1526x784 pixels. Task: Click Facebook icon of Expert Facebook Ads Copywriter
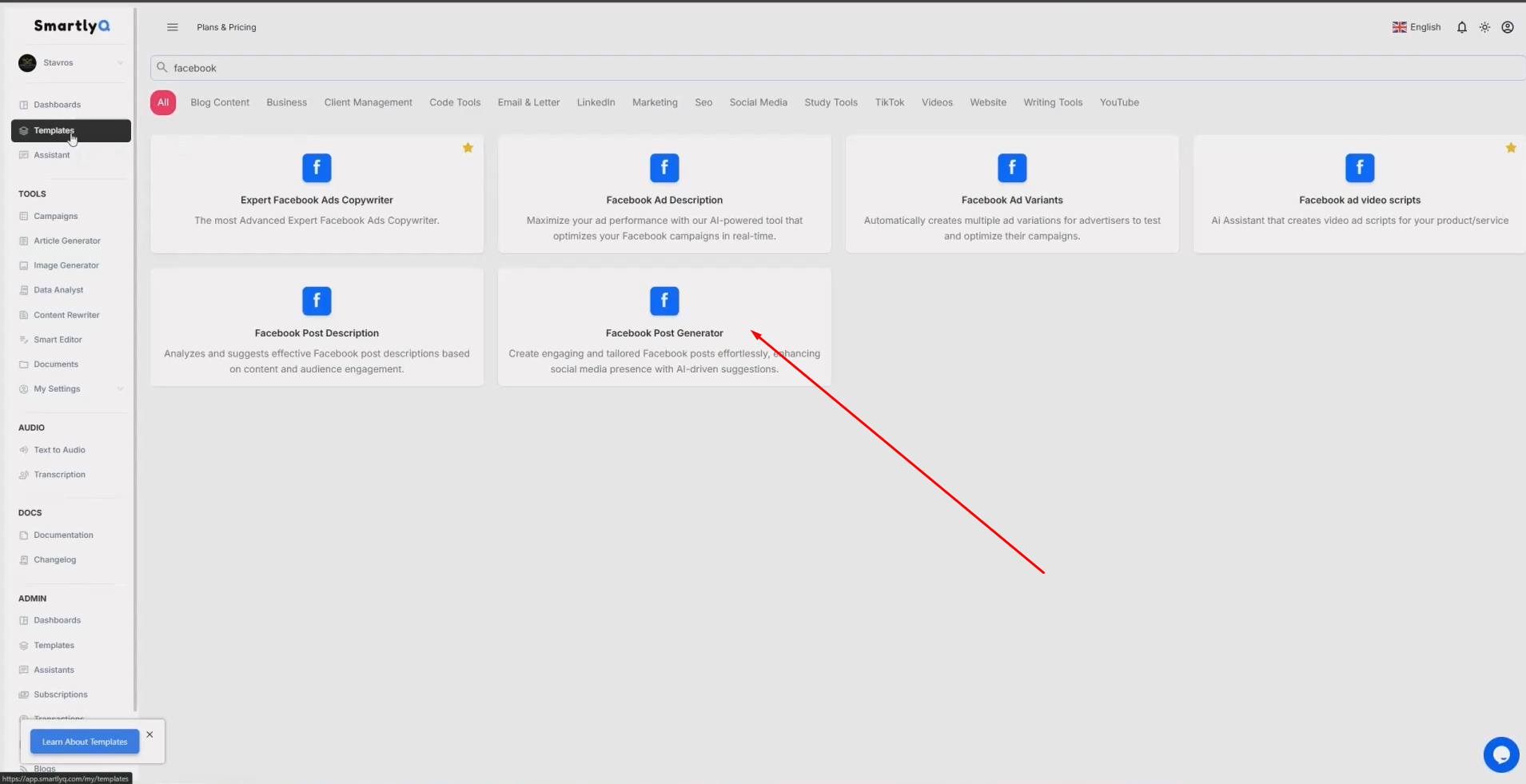point(317,168)
